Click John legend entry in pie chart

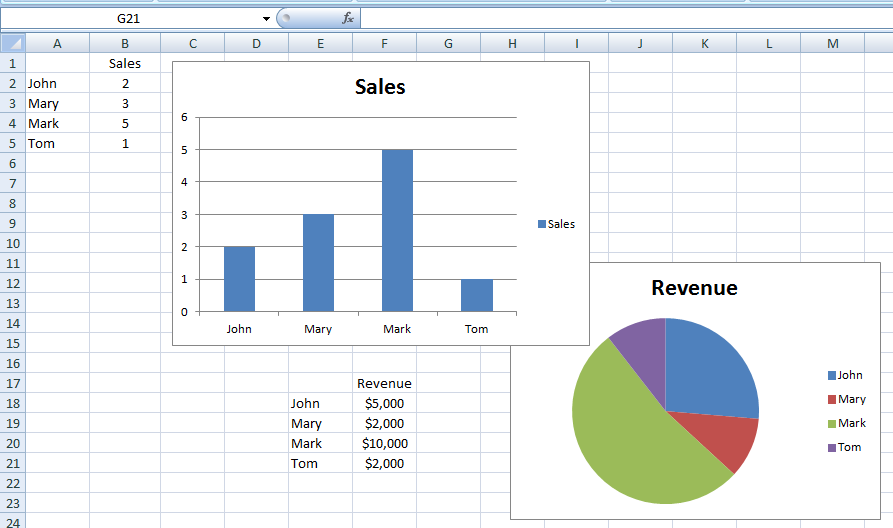coord(845,375)
